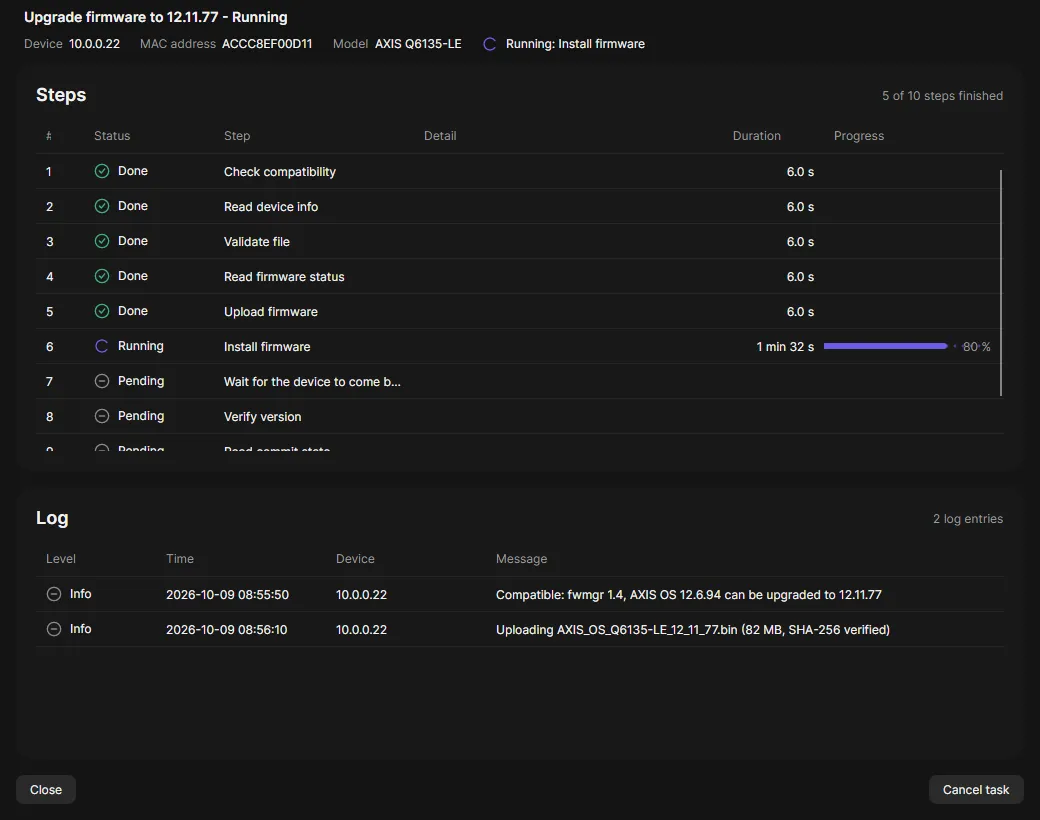Click the Done icon for Read firmware status
Screen dimensions: 1040x820
coord(101,276)
